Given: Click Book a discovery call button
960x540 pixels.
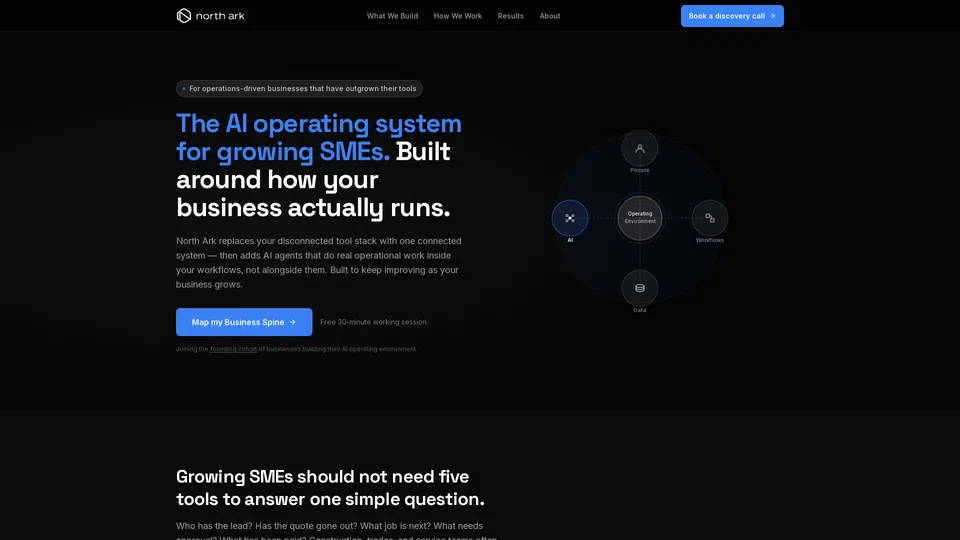Looking at the screenshot, I should click(x=732, y=16).
